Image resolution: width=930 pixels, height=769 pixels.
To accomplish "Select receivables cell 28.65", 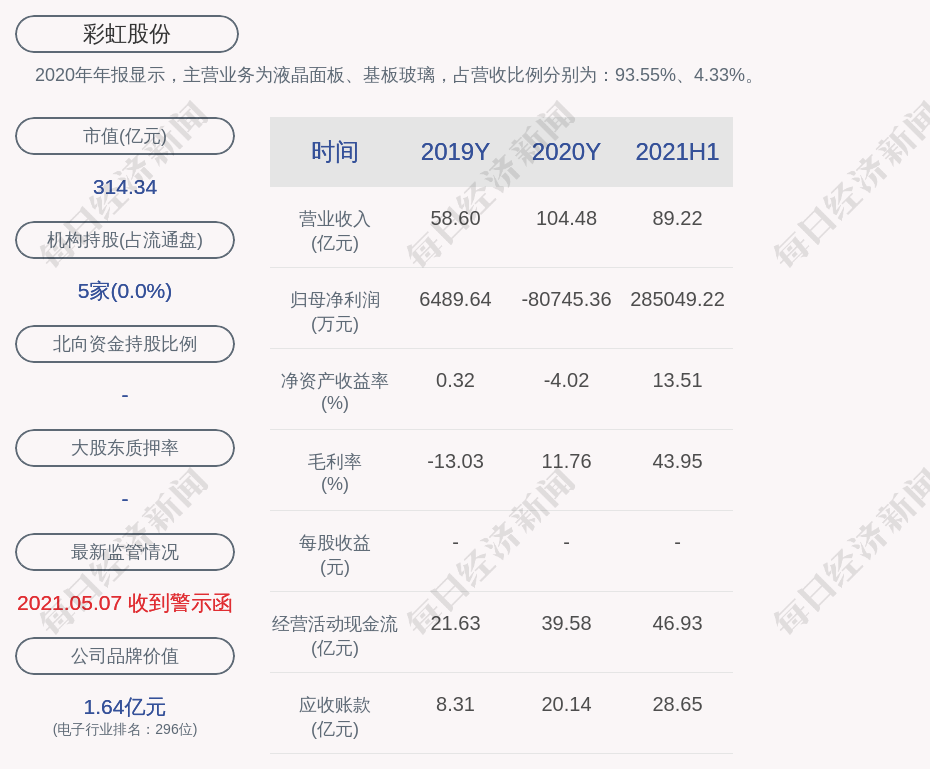I will coord(677,704).
